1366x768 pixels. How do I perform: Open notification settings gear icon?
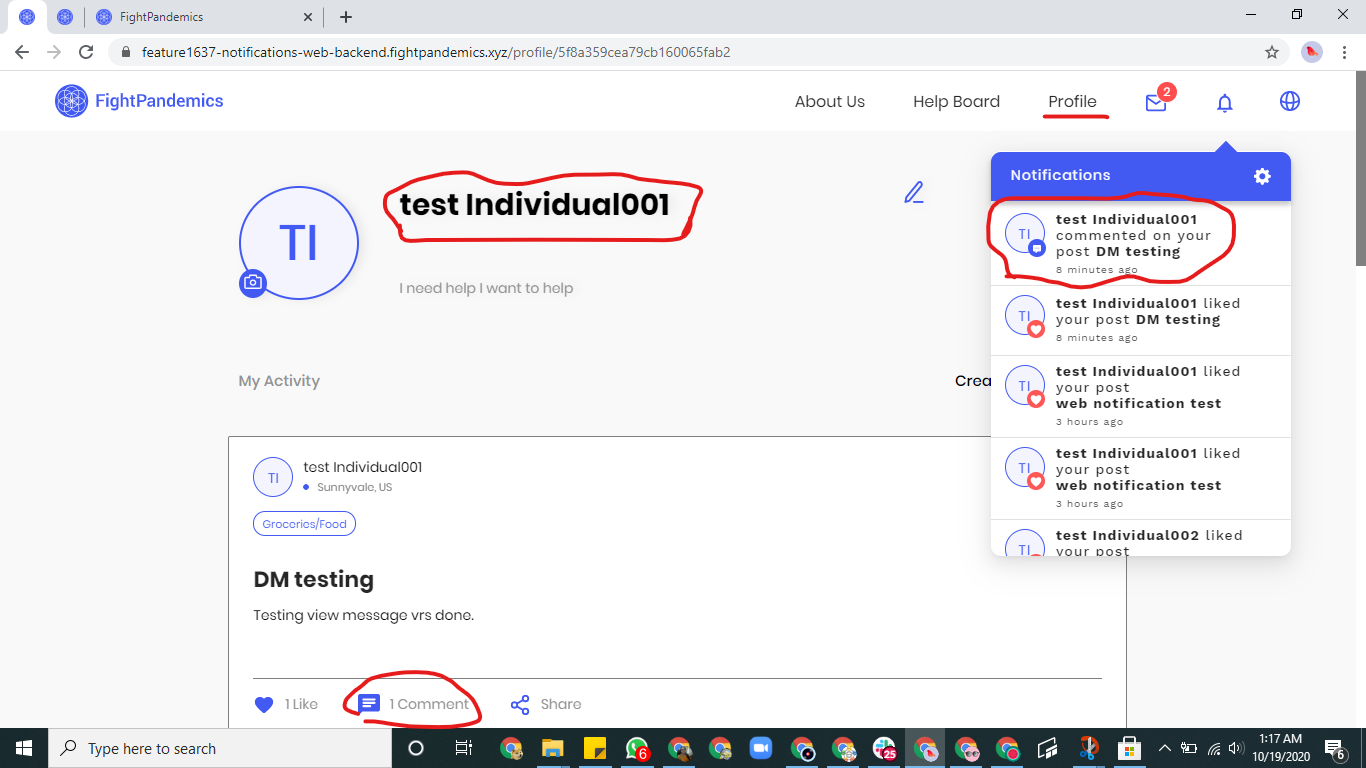pyautogui.click(x=1262, y=176)
